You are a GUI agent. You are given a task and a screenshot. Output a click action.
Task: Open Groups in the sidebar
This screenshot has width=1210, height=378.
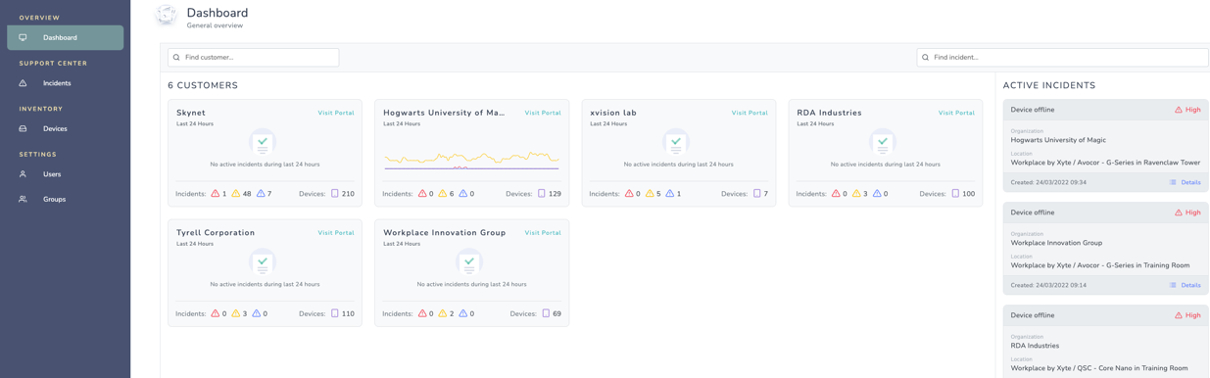pyautogui.click(x=54, y=199)
